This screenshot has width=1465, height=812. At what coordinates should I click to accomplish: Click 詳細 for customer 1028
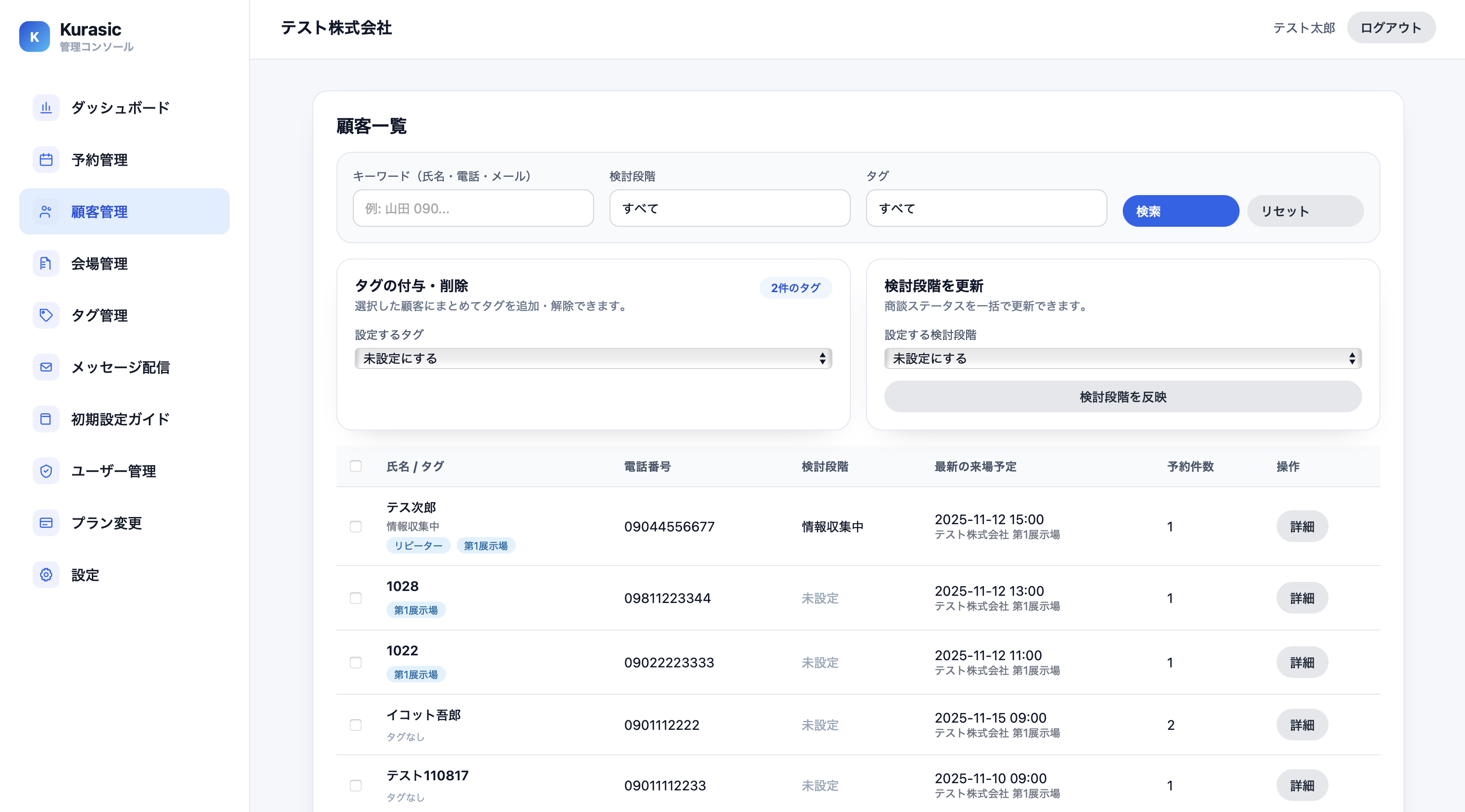coord(1303,598)
